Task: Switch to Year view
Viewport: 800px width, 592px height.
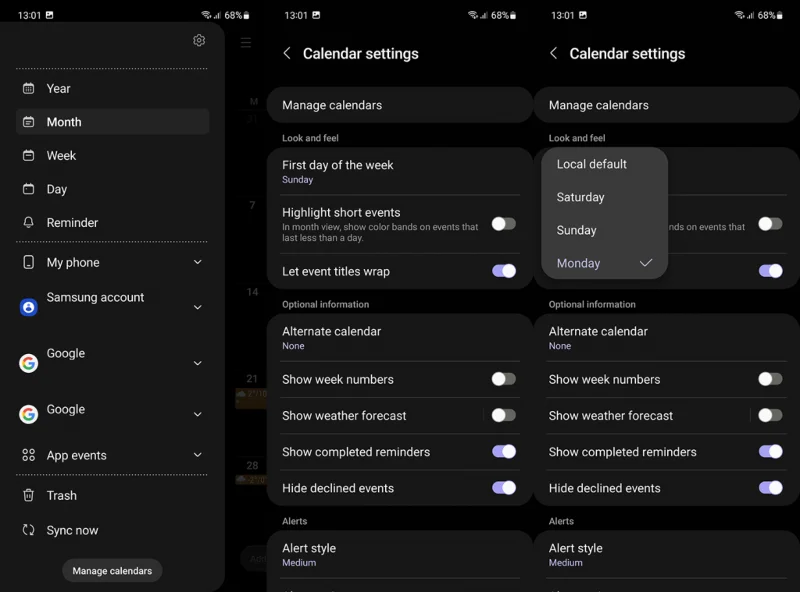Action: pos(112,88)
